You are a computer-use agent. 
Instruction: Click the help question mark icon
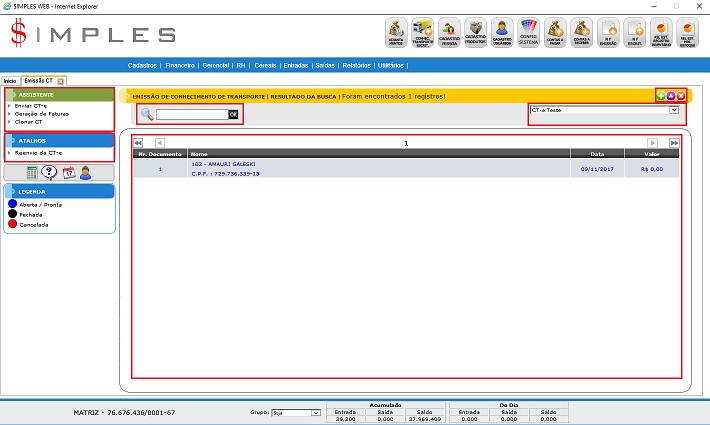pyautogui.click(x=50, y=172)
